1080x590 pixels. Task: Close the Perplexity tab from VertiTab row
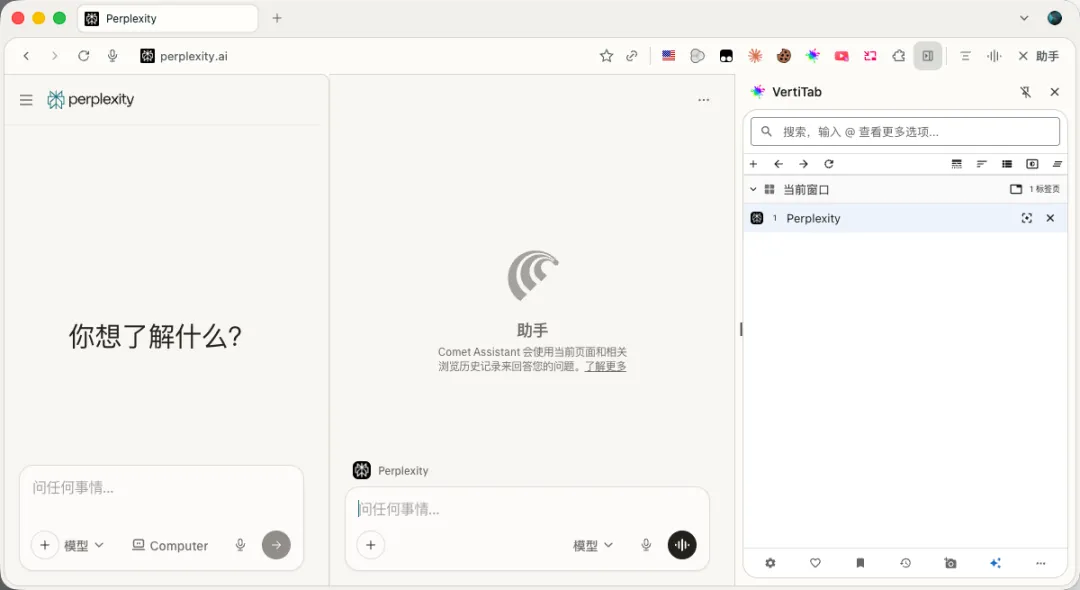coord(1050,218)
